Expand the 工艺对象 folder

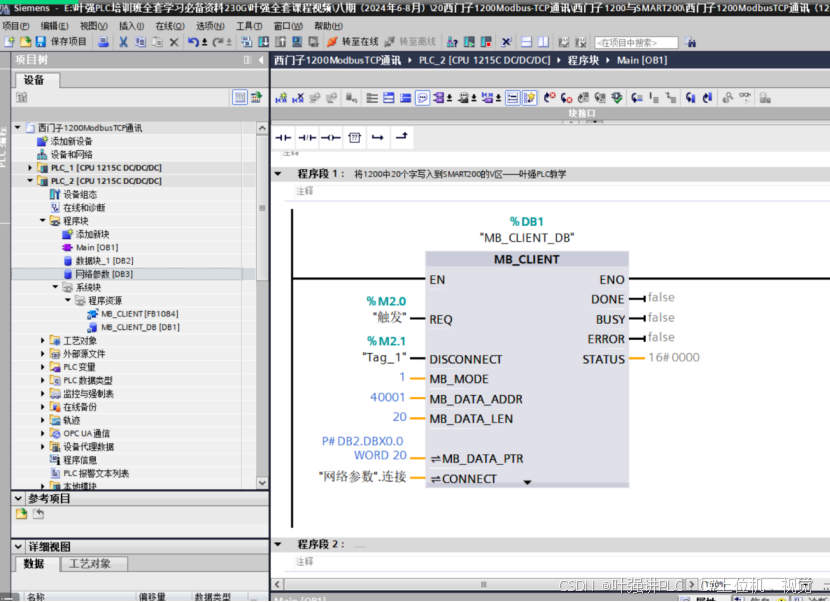coord(43,340)
